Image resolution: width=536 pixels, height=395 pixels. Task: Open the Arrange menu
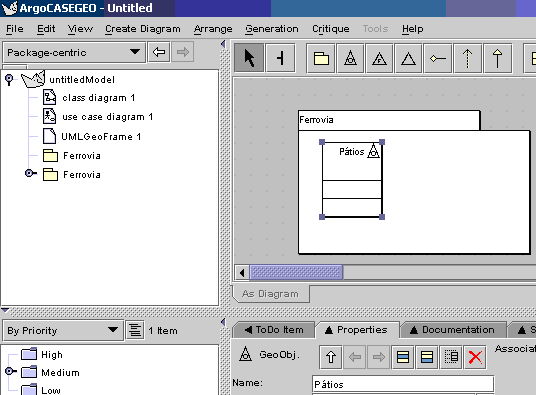tap(213, 29)
